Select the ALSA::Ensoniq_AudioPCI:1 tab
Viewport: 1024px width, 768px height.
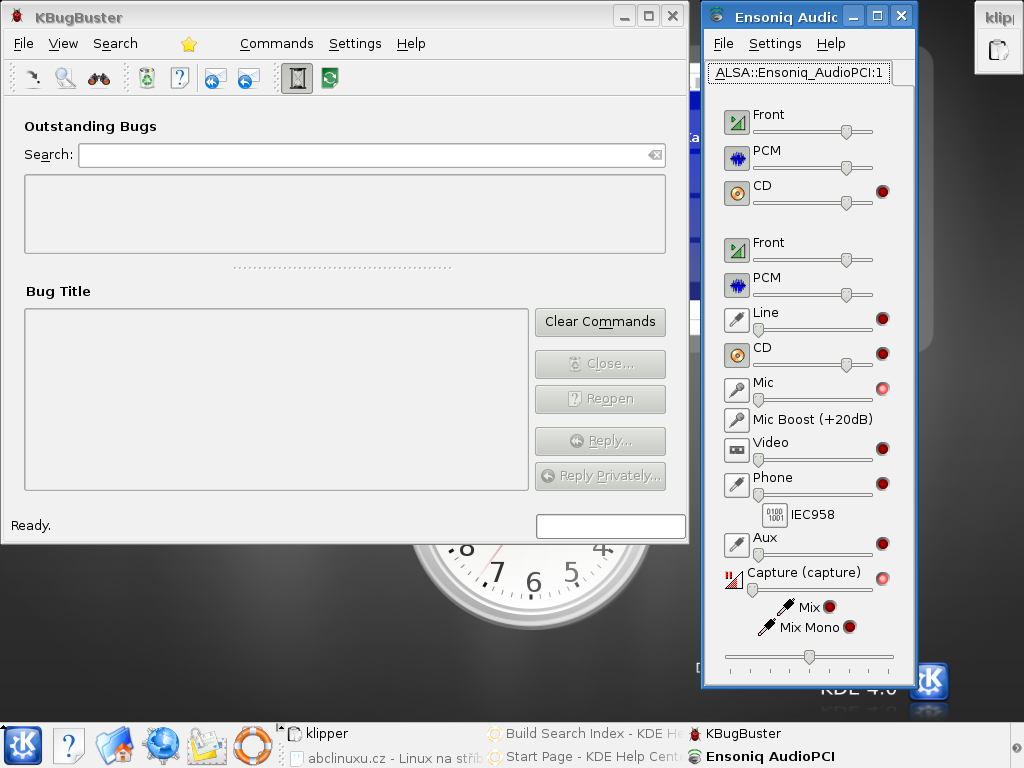pos(799,72)
